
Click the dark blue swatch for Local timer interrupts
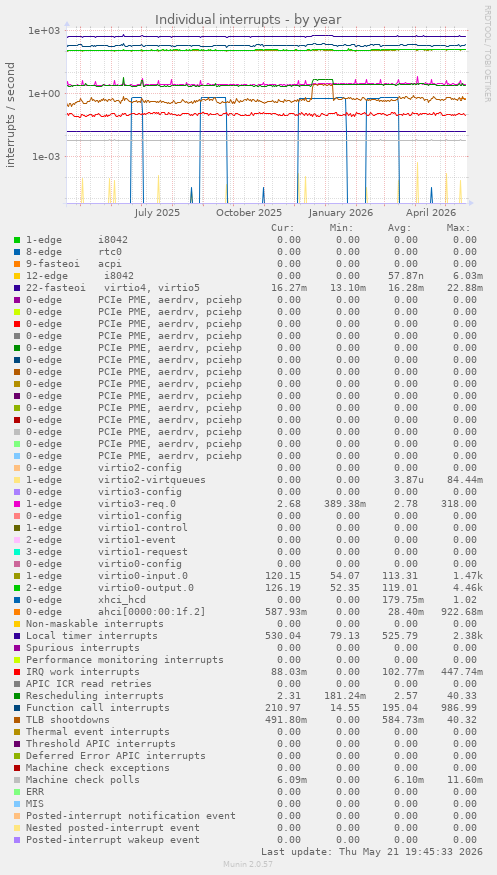point(17,636)
